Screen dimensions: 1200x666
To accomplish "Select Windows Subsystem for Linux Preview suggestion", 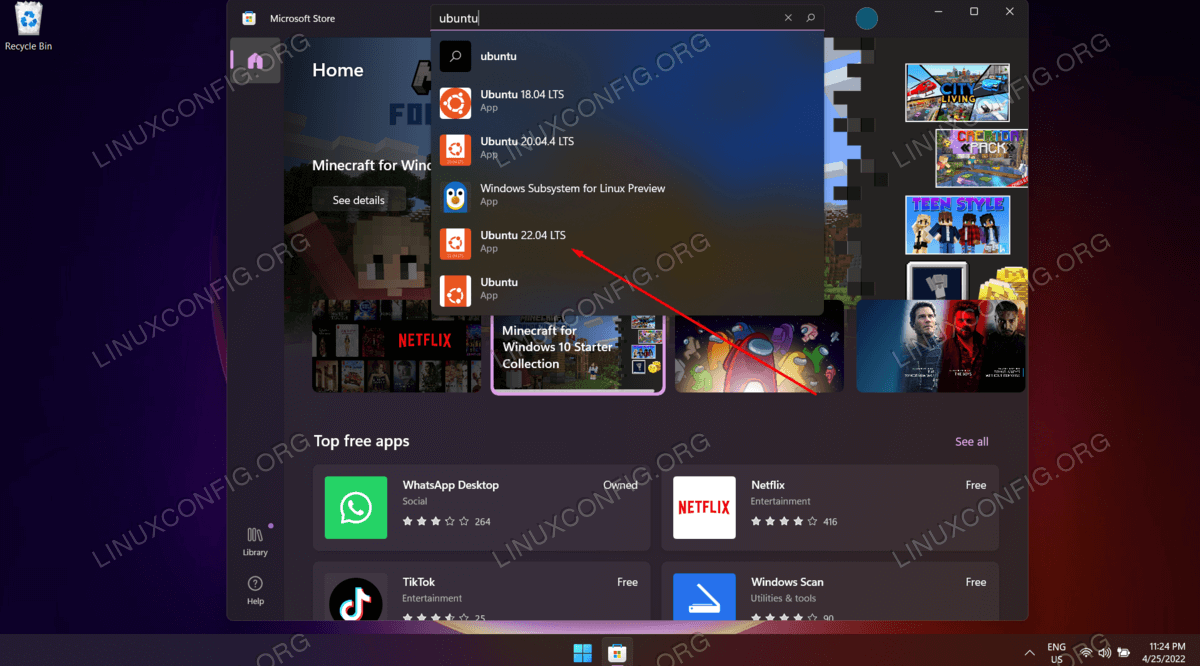I will [627, 196].
